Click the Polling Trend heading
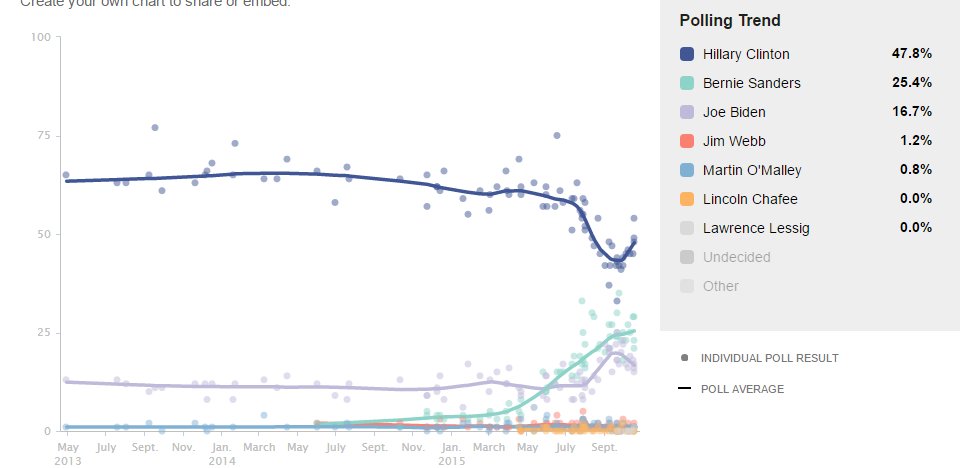 pos(730,20)
